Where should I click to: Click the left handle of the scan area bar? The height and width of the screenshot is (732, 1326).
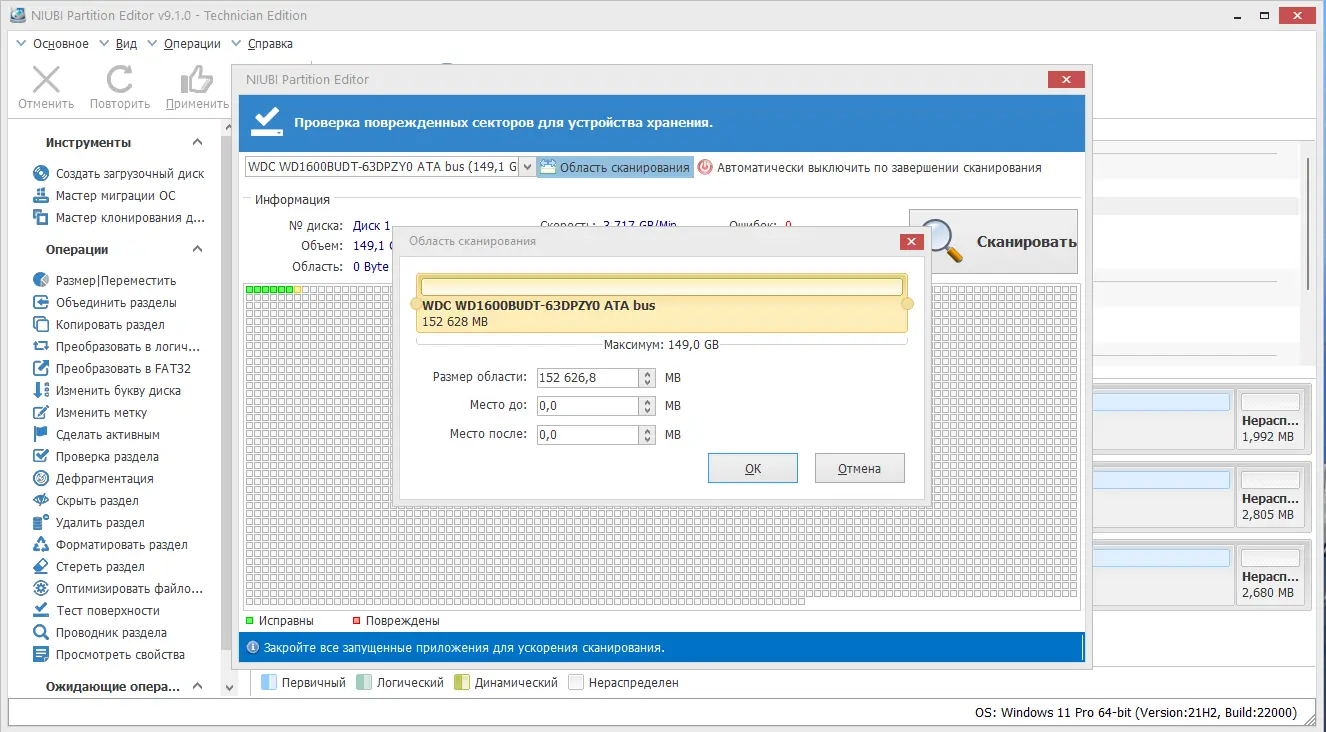415,303
